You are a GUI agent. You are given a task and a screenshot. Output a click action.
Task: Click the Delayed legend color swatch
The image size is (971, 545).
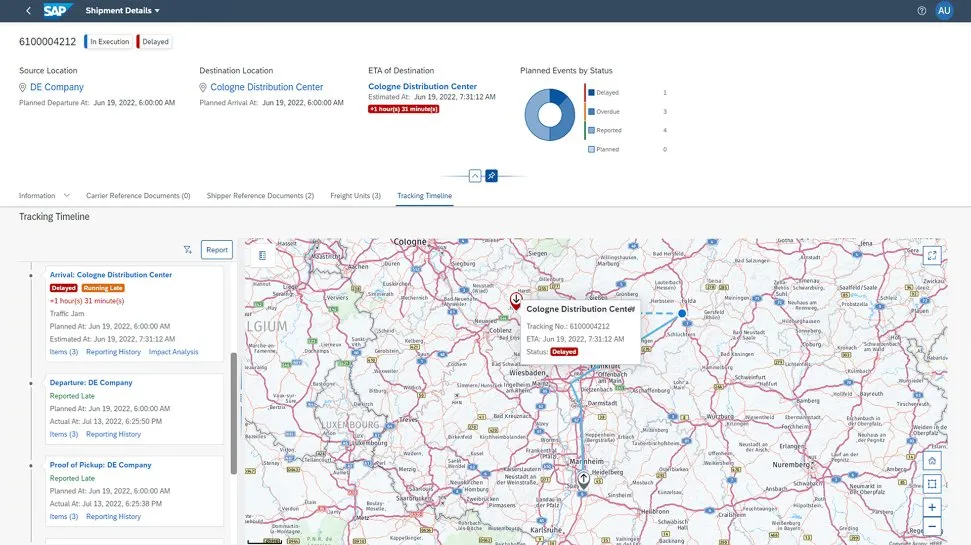[x=591, y=92]
